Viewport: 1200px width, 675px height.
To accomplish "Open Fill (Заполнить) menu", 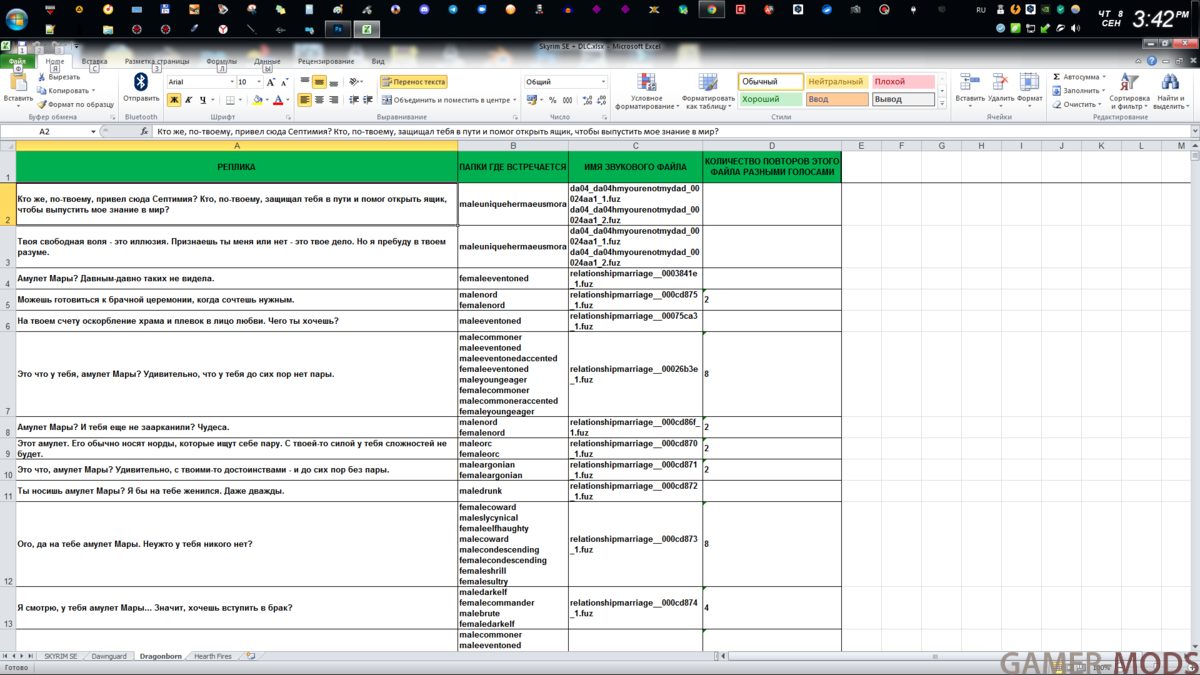I will click(x=1078, y=91).
